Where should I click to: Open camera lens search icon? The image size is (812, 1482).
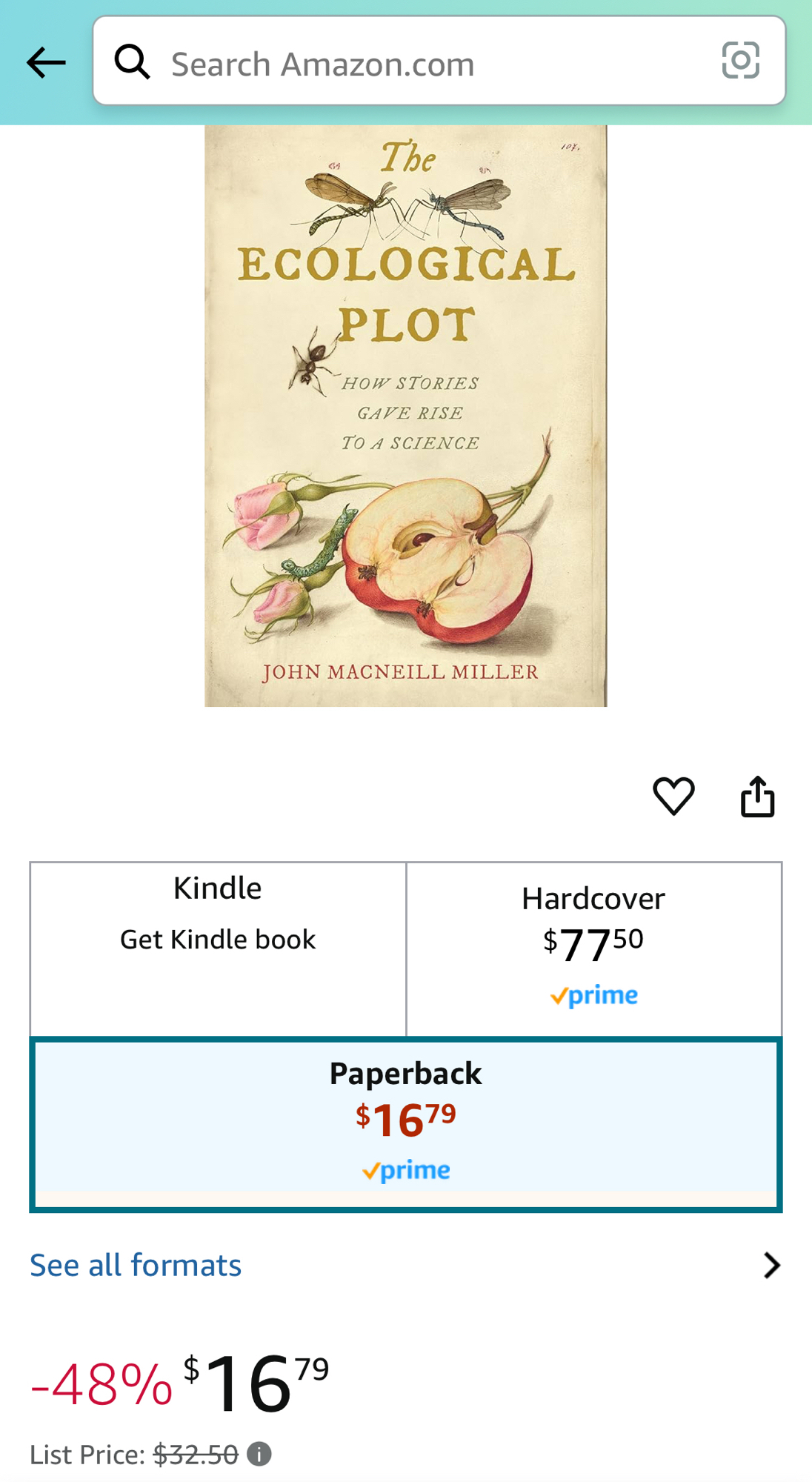coord(740,60)
